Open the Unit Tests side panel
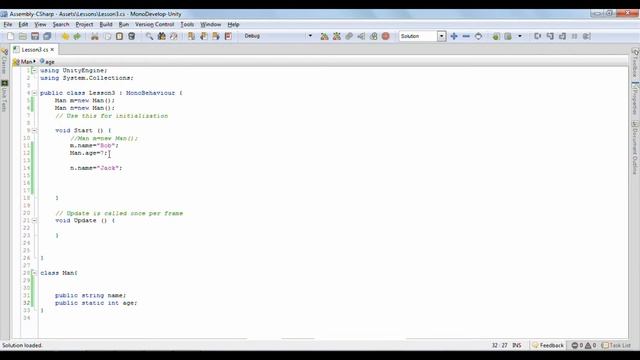The image size is (640, 360). click(4, 96)
